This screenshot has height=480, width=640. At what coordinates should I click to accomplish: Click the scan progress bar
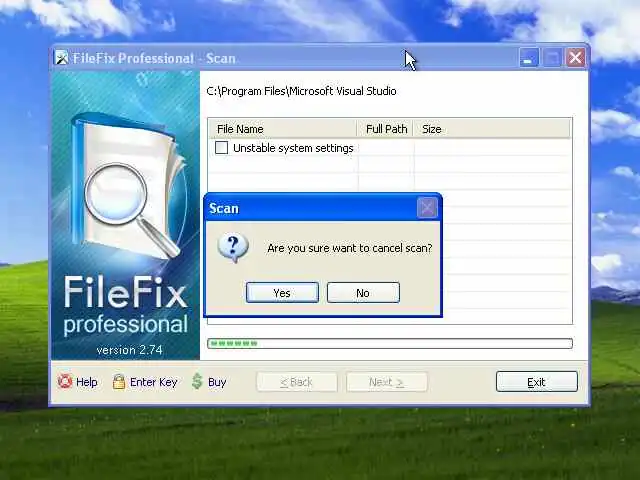pyautogui.click(x=390, y=343)
